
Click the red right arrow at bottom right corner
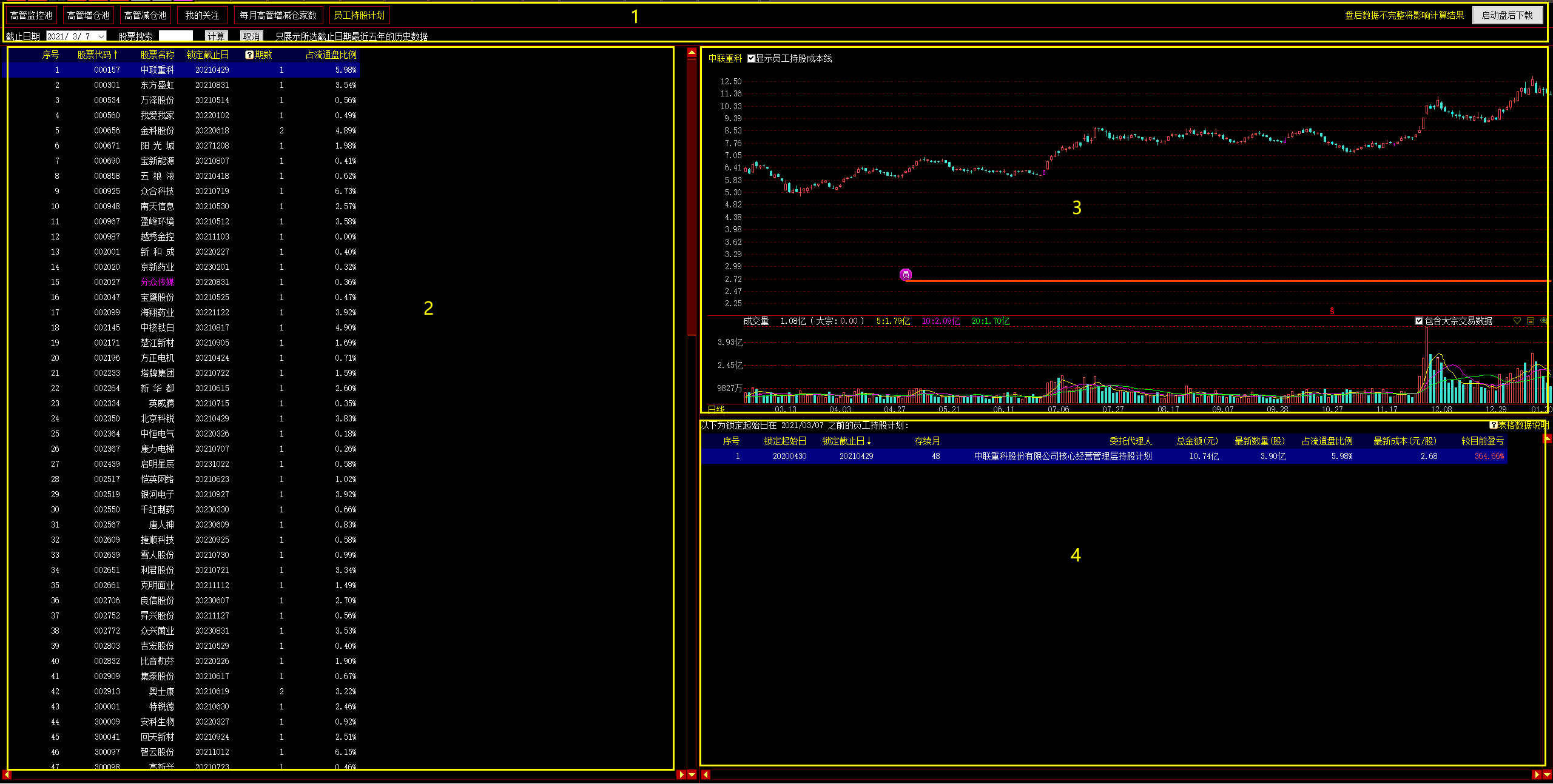[1536, 774]
